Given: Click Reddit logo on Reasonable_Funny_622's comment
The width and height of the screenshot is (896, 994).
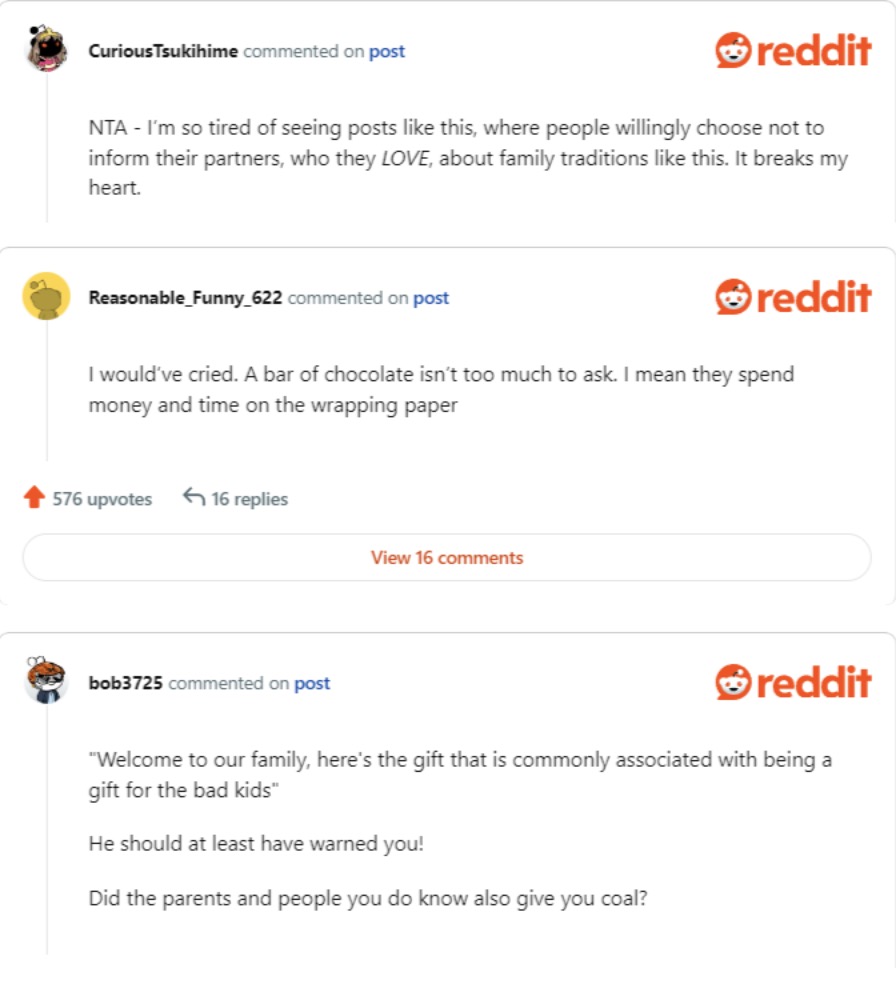Looking at the screenshot, I should tap(793, 296).
